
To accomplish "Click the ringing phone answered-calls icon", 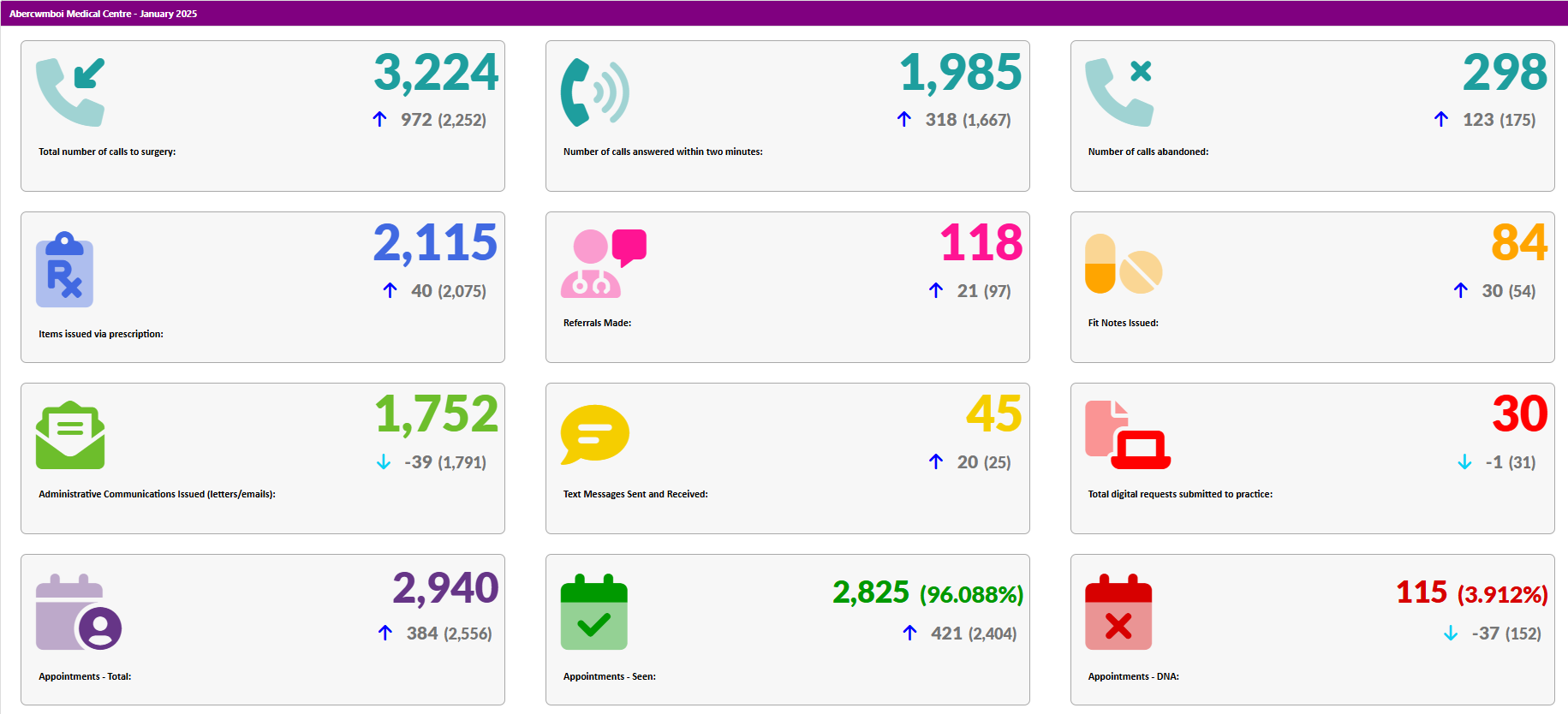I will tap(594, 92).
